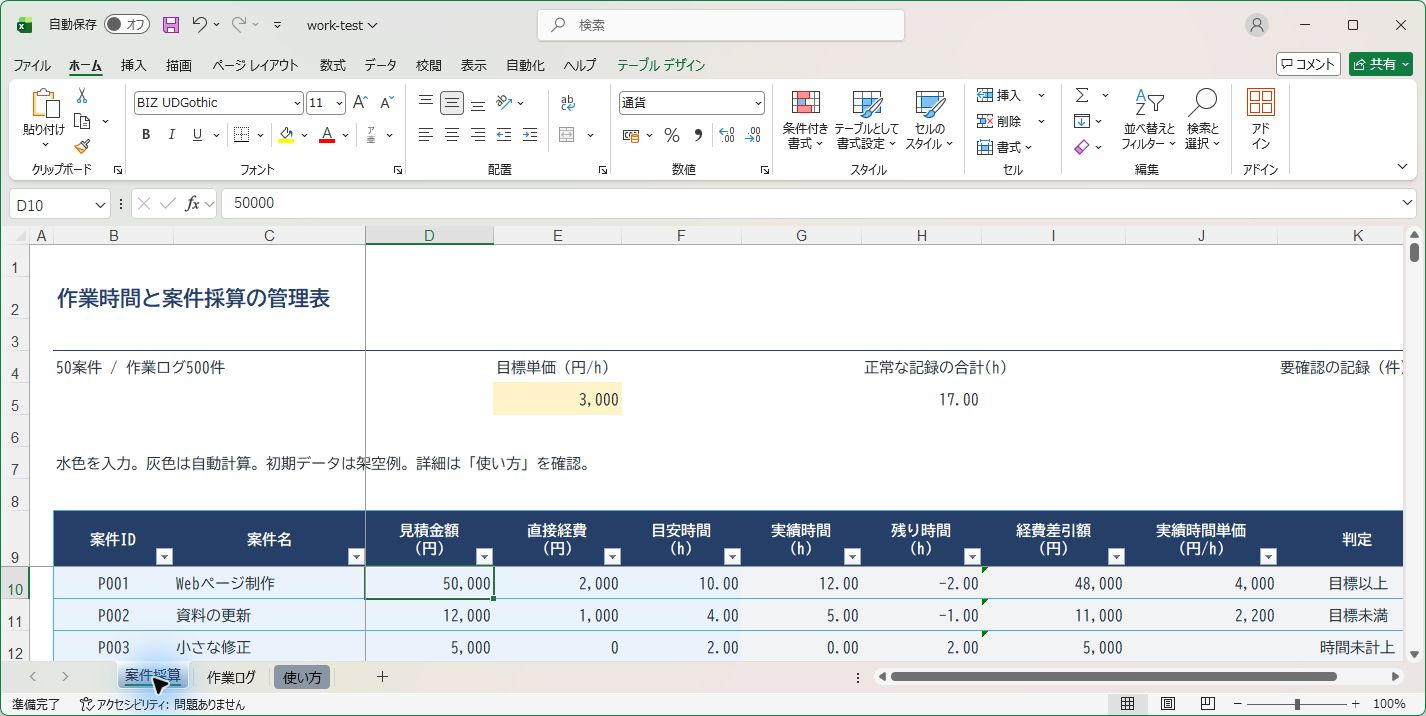Open the 作業ログ sheet tab

(231, 677)
